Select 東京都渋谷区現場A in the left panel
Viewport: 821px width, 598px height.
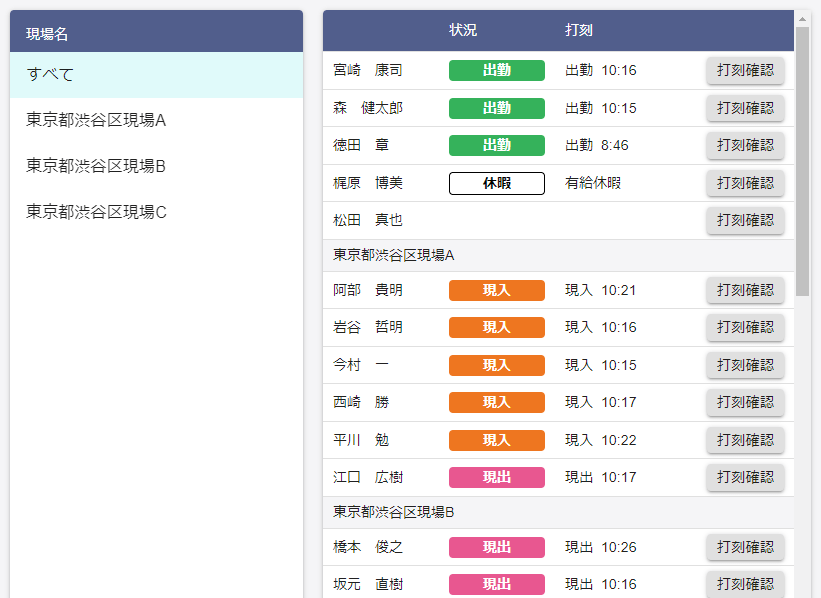156,120
